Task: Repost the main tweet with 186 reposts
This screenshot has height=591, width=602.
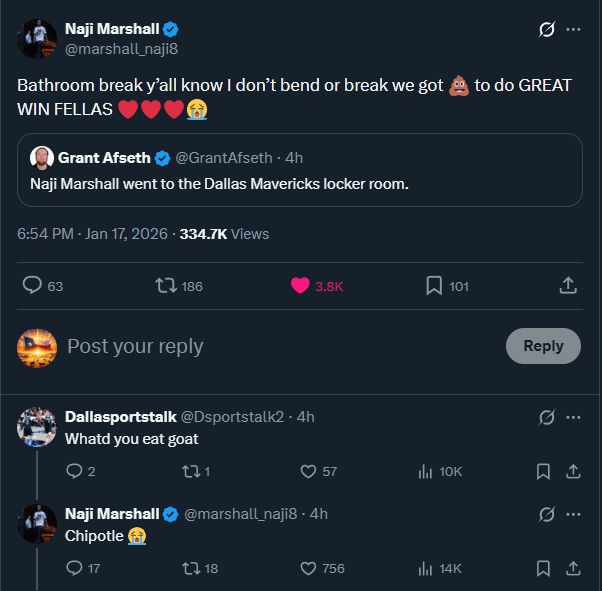Action: (167, 286)
